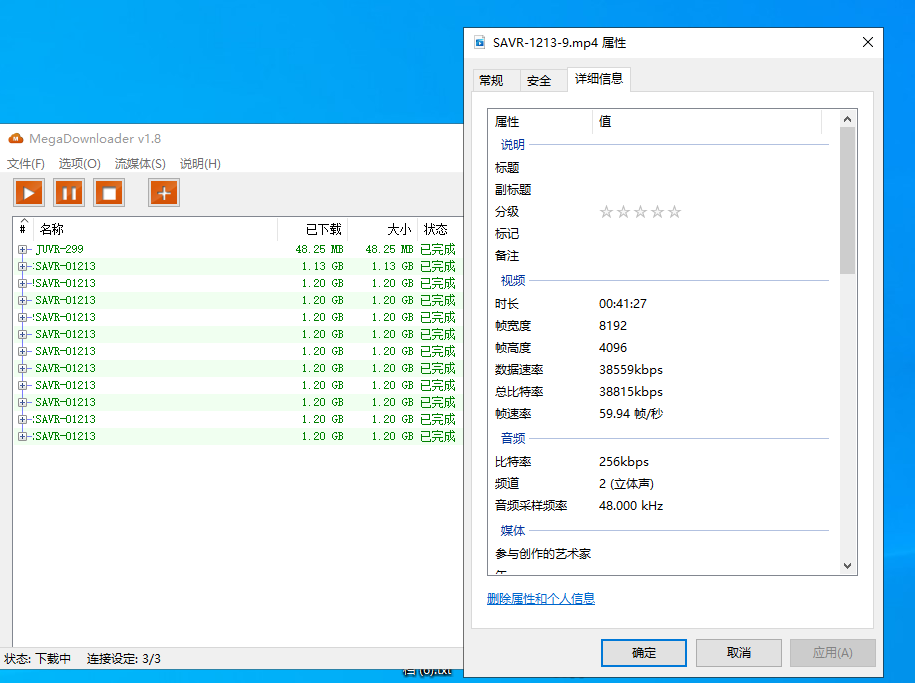
Task: Click the vertical scrollbar thumb in properties list
Action: (x=847, y=201)
